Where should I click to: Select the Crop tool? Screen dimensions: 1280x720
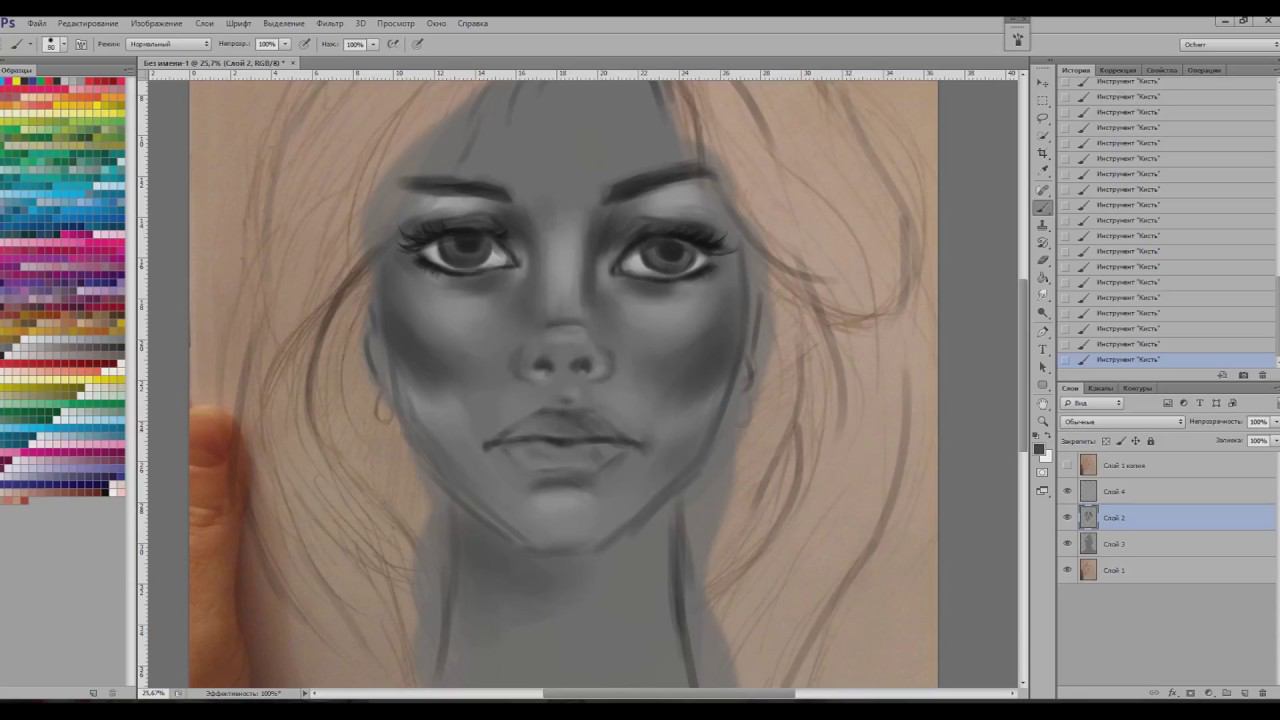pos(1043,153)
